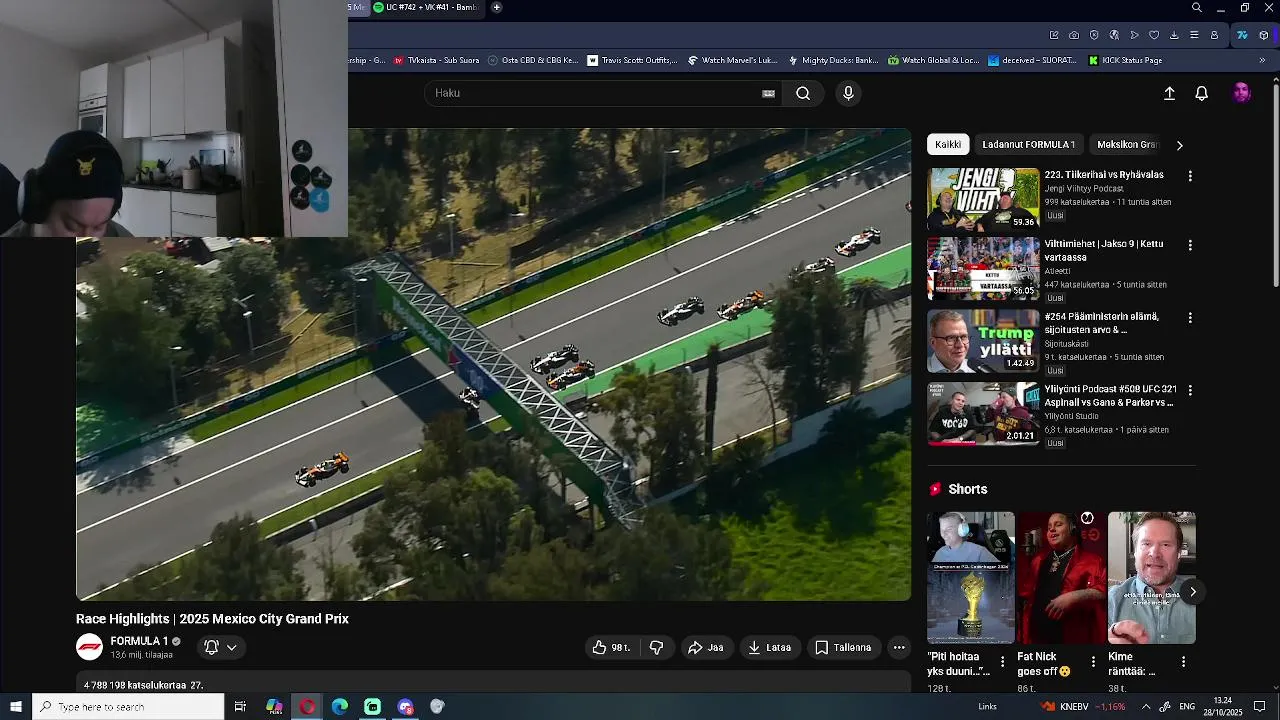Click browser snapshot camera icon in address bar

1074,35
